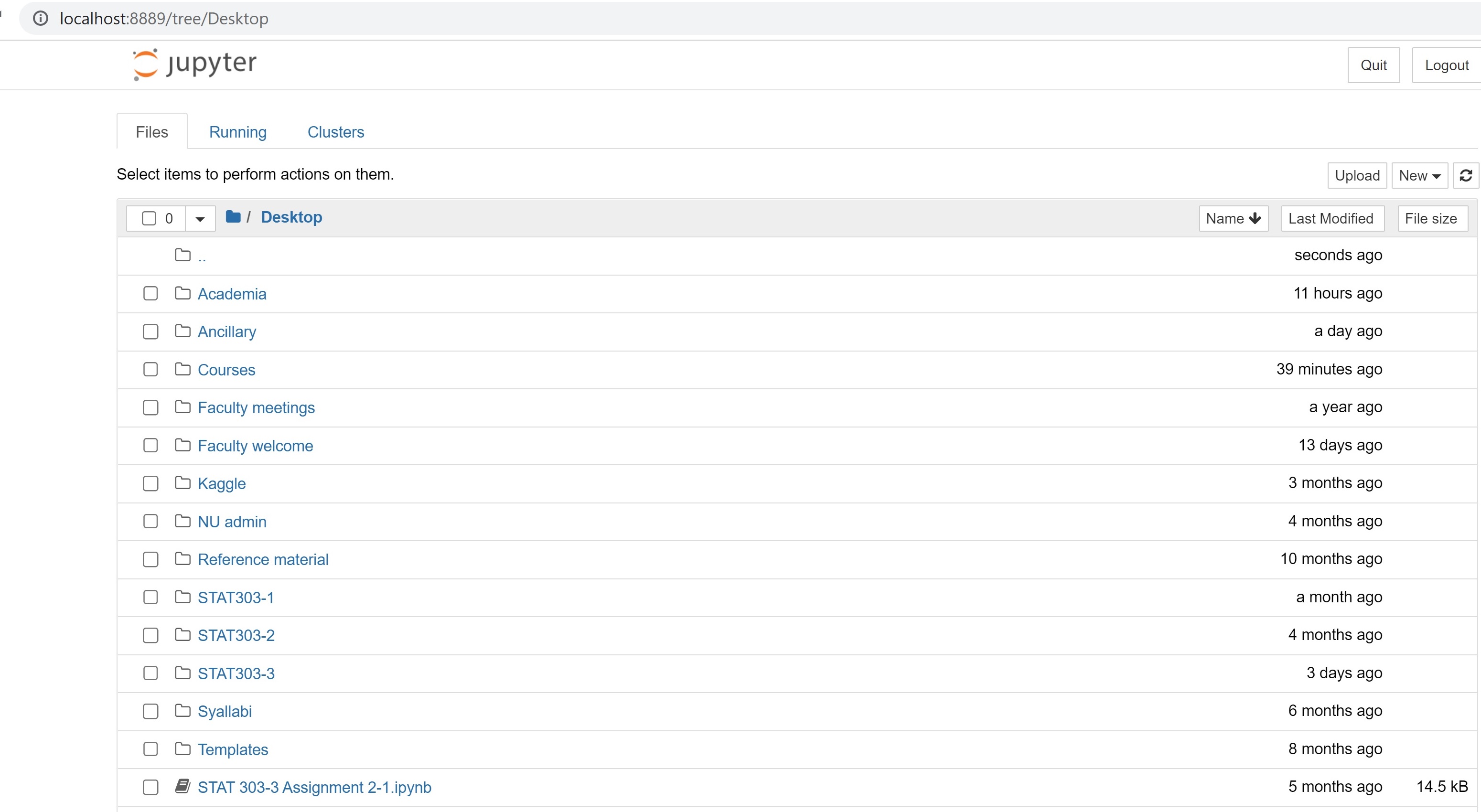Click the folder icon beside Templates
This screenshot has height=812, width=1481.
182,749
